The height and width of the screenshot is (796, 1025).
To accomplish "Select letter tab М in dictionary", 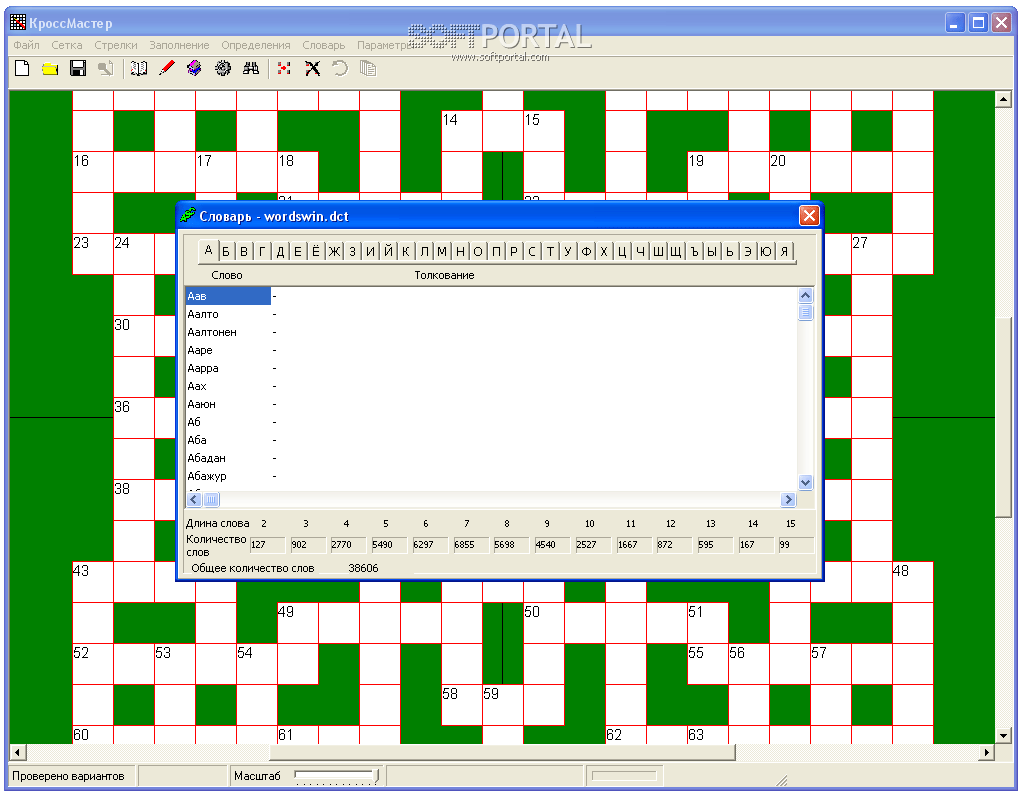I will (442, 252).
